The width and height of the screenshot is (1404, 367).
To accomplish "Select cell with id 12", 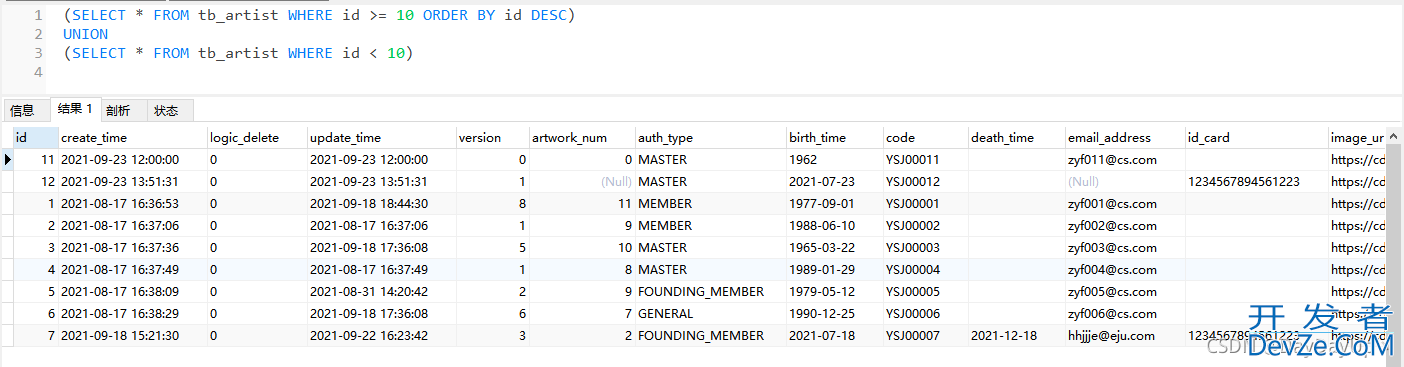I will pyautogui.click(x=35, y=182).
